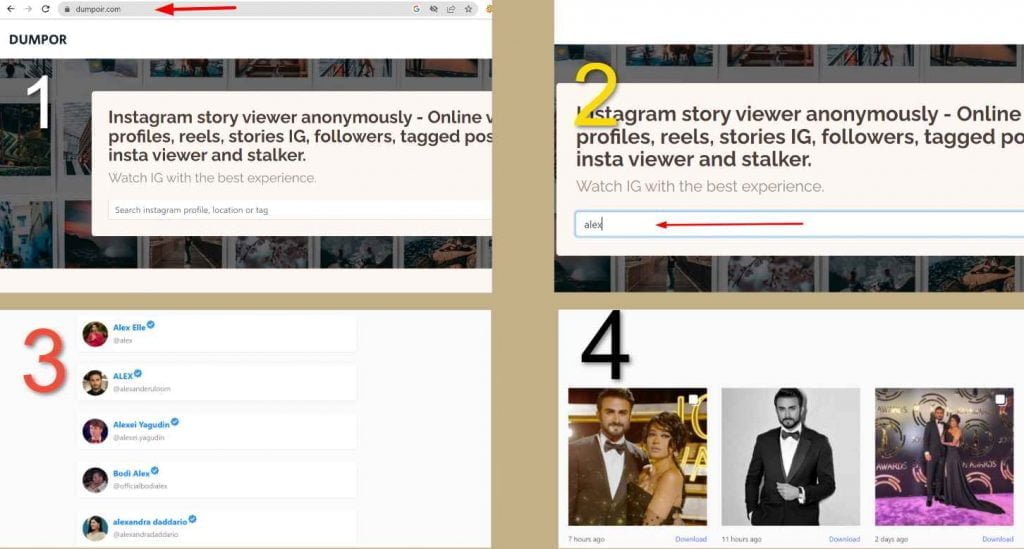The height and width of the screenshot is (549, 1024).
Task: Click the search field containing 'alex'
Action: click(799, 224)
